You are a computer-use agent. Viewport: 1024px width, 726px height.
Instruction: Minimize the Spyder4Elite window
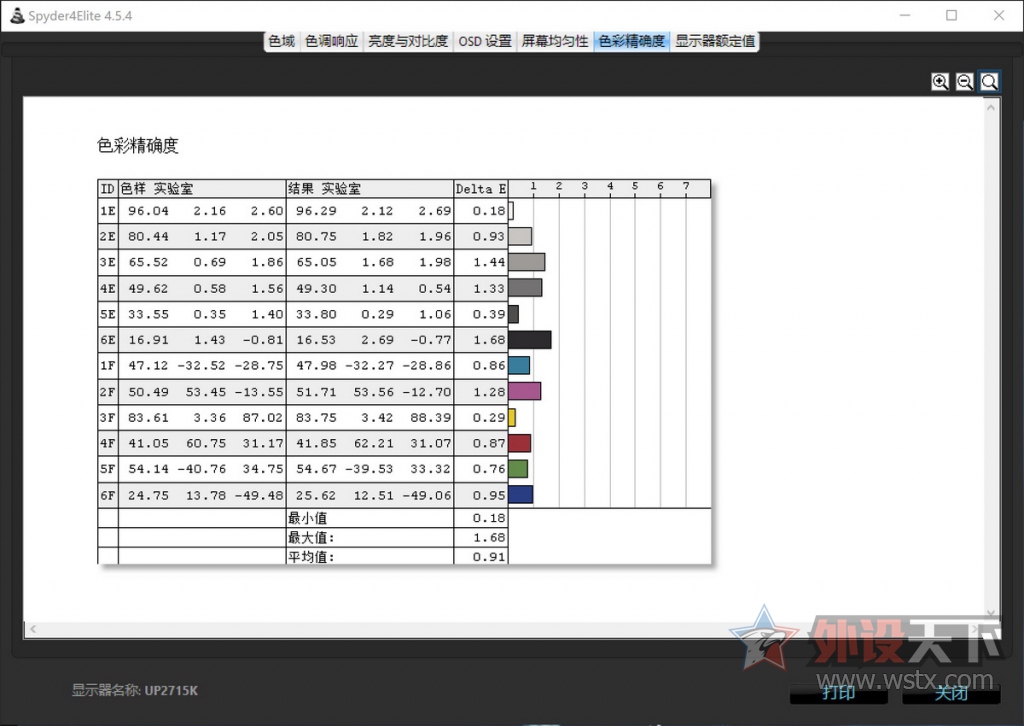pos(904,15)
